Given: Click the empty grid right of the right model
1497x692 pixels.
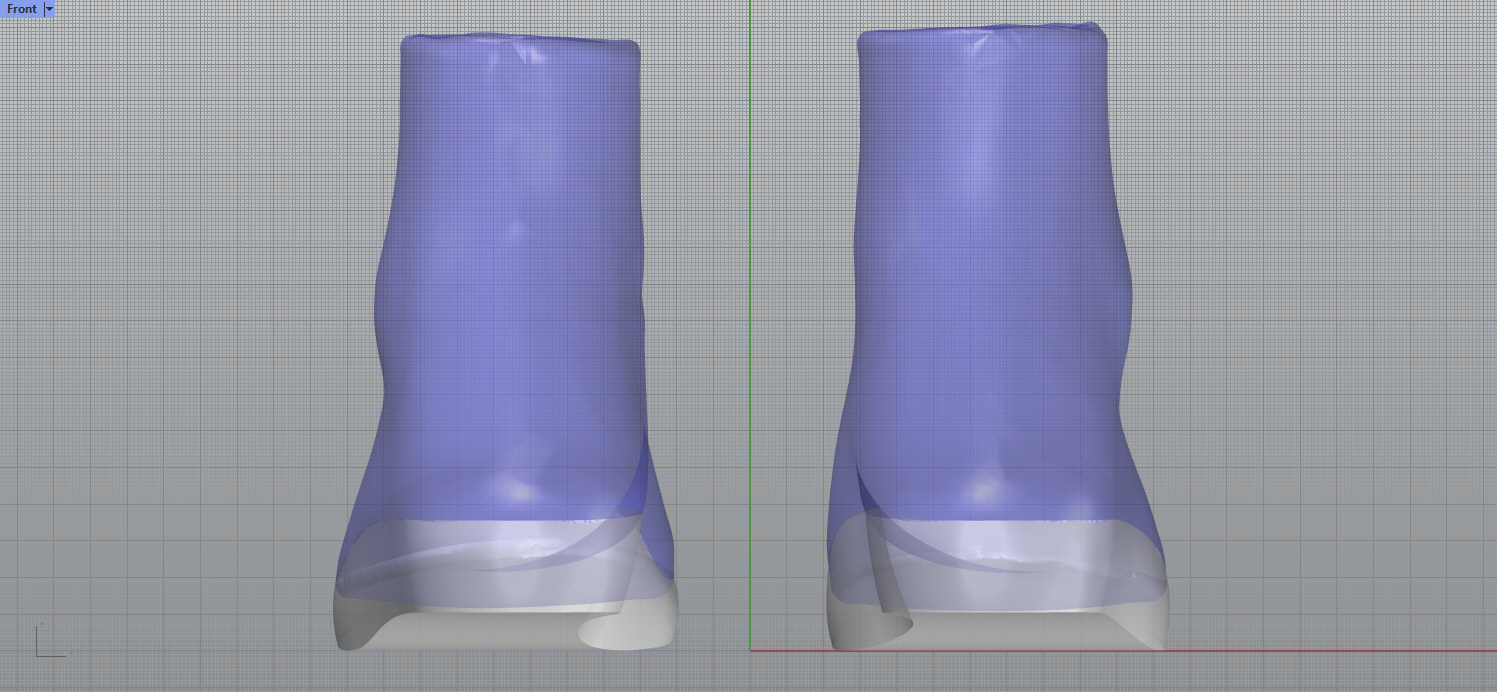Looking at the screenshot, I should pos(1320,300).
